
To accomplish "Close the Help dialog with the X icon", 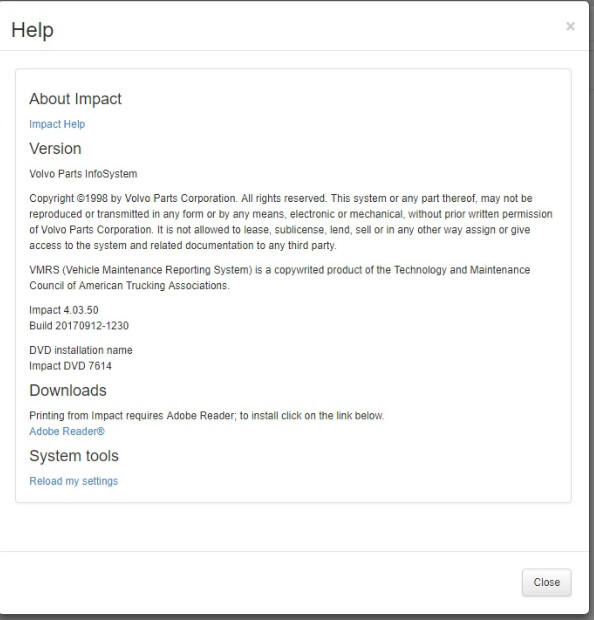I will [570, 26].
